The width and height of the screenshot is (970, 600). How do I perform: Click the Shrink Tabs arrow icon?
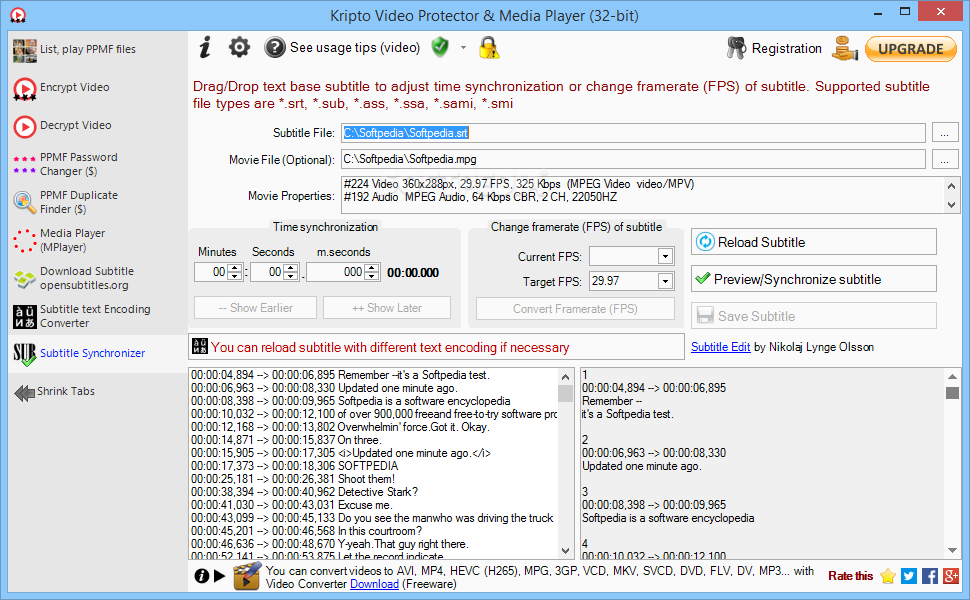point(24,392)
